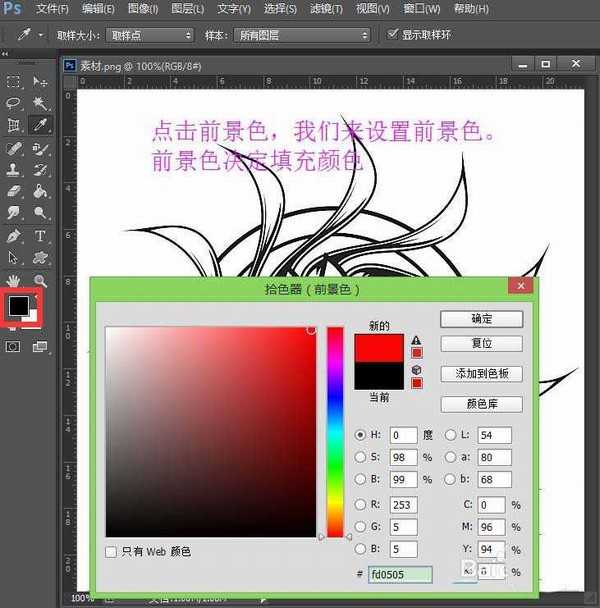Click the rainbow hue slider strip
The height and width of the screenshot is (608, 600).
point(335,432)
